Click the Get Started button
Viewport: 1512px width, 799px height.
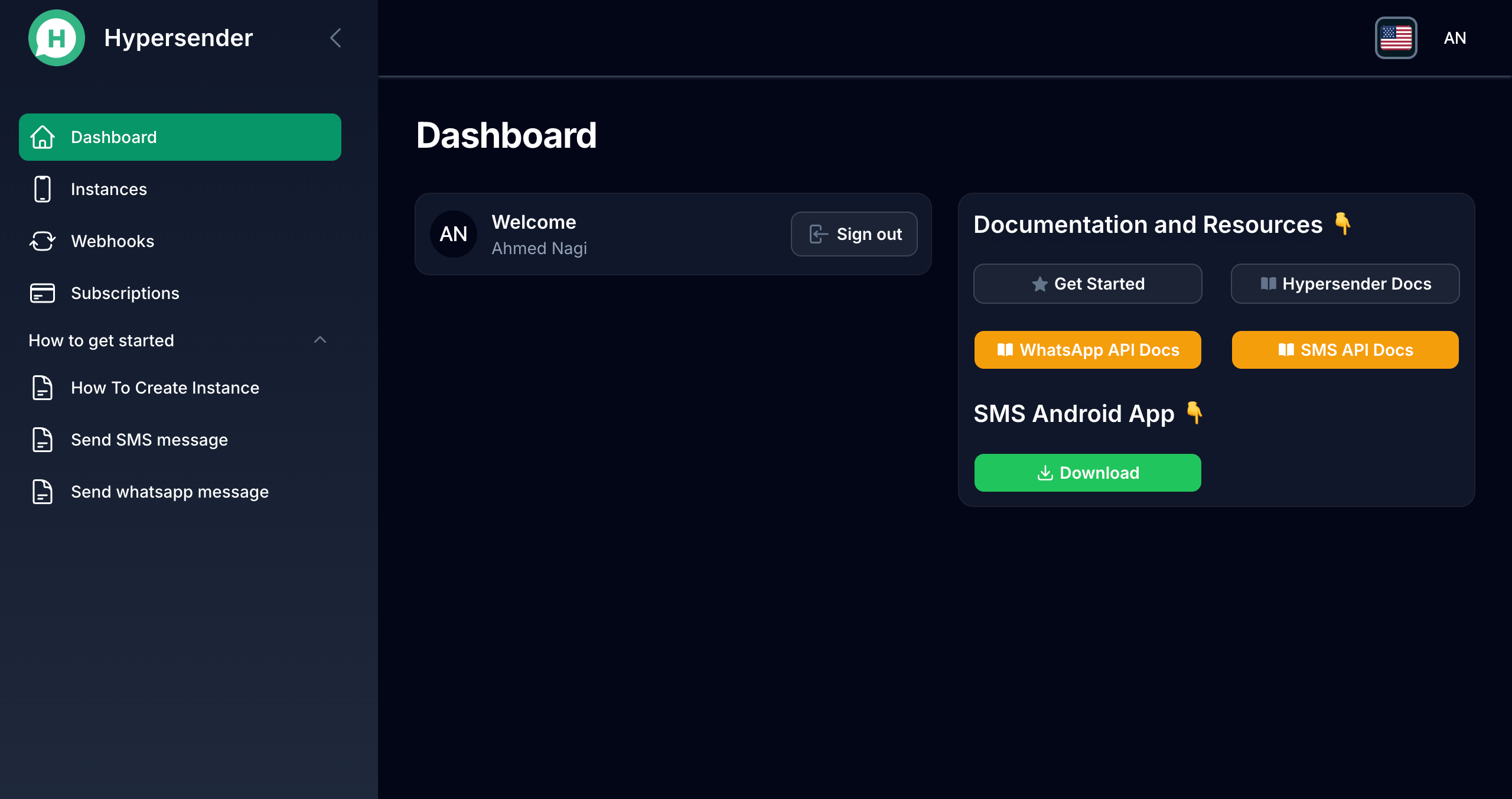[1088, 284]
